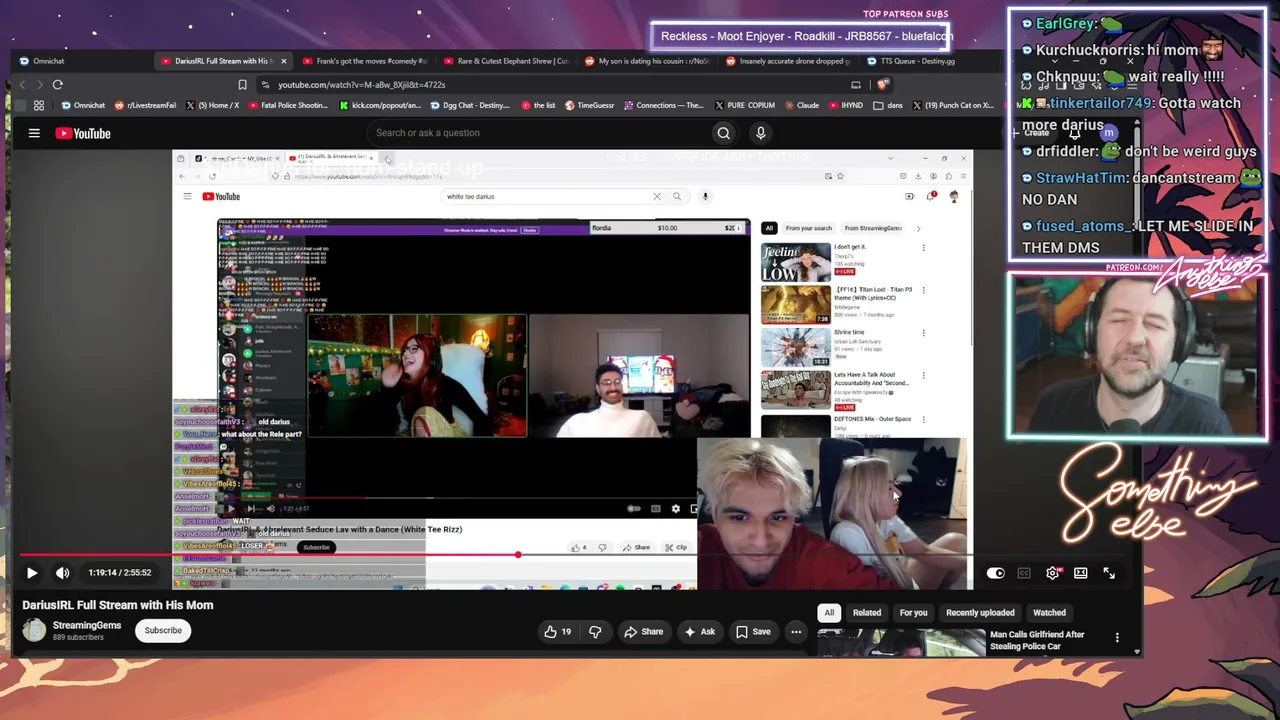Select the Related filter chip
This screenshot has width=1280, height=720.
tap(867, 613)
